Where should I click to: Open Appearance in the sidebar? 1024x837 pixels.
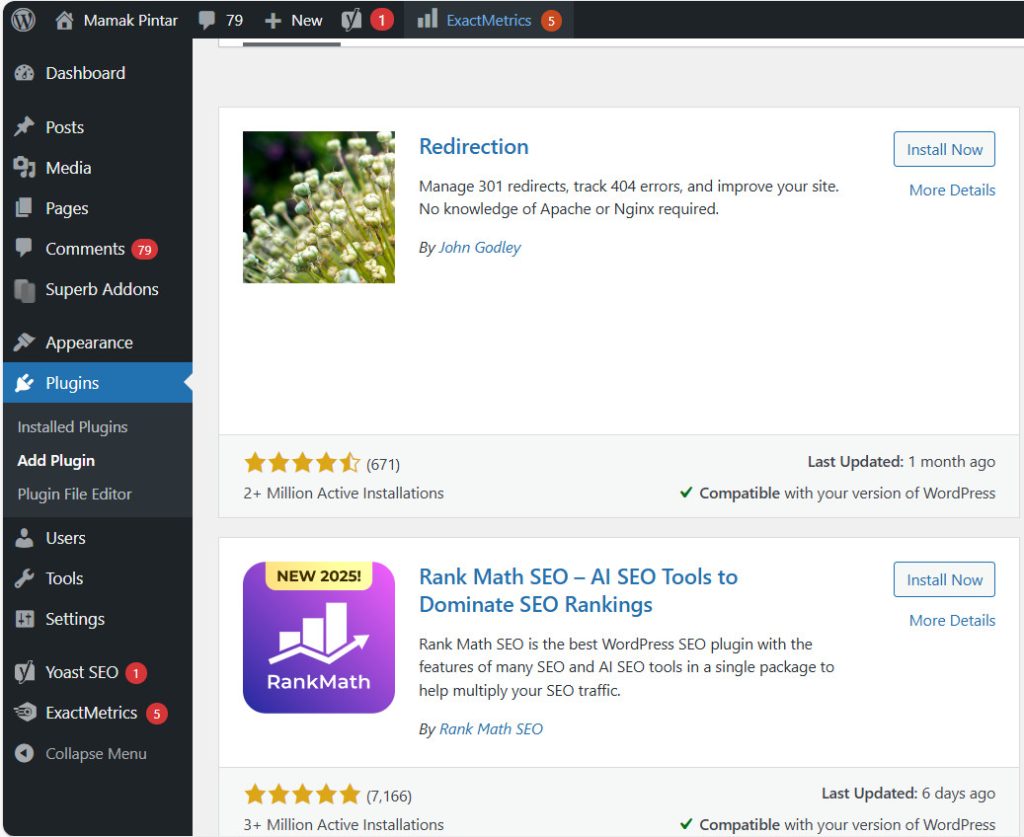[89, 343]
